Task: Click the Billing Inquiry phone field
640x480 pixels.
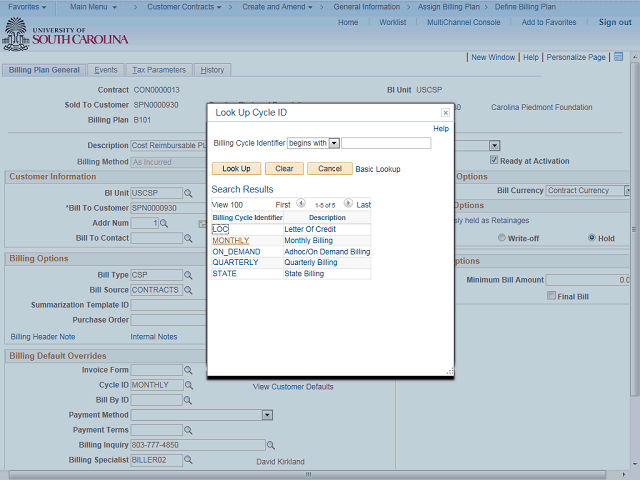Action: pyautogui.click(x=198, y=445)
